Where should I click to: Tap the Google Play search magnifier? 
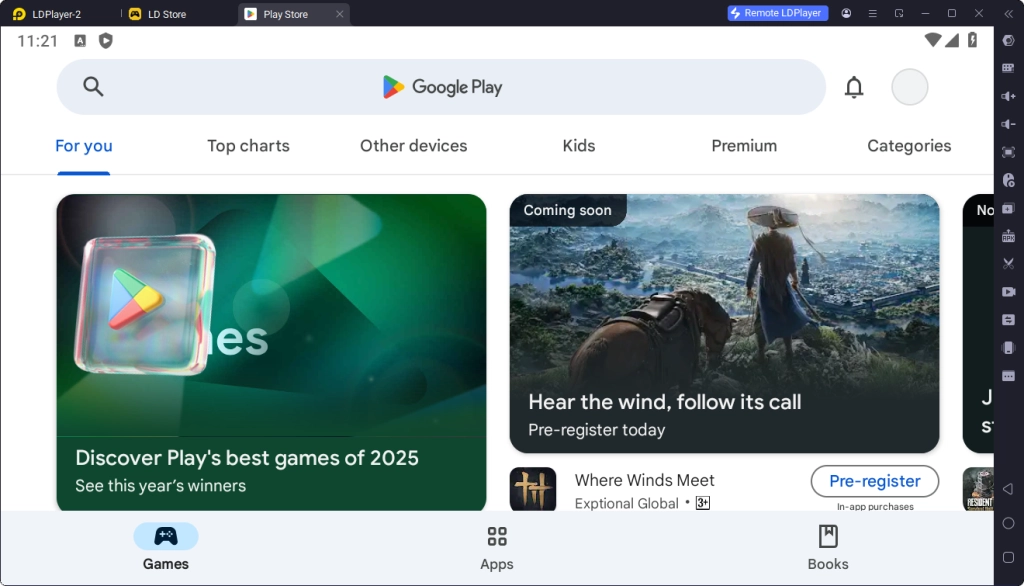[x=91, y=86]
